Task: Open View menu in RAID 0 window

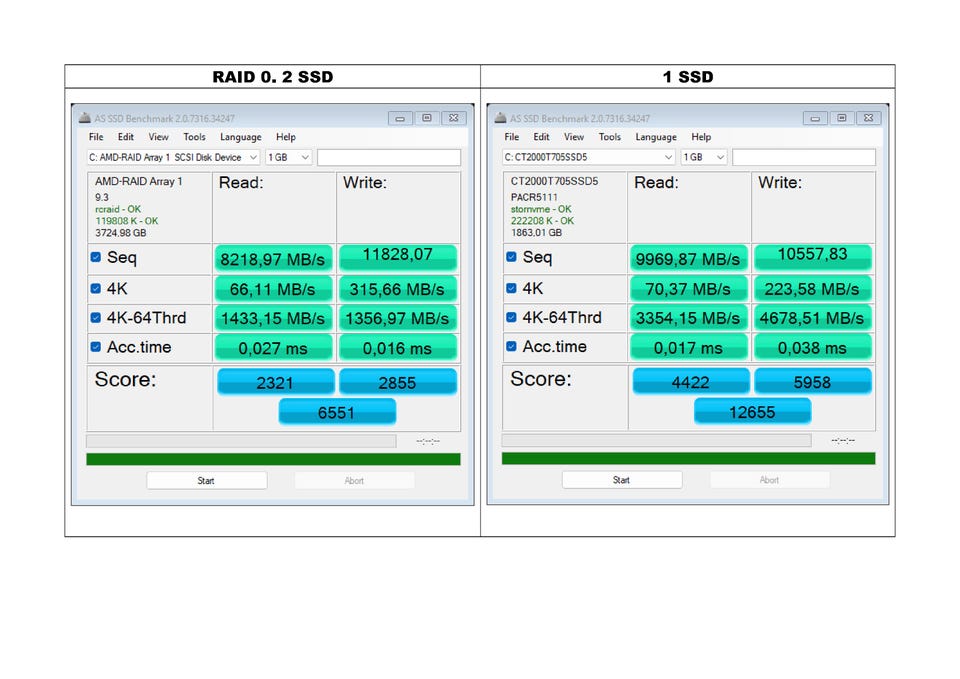Action: click(x=159, y=137)
